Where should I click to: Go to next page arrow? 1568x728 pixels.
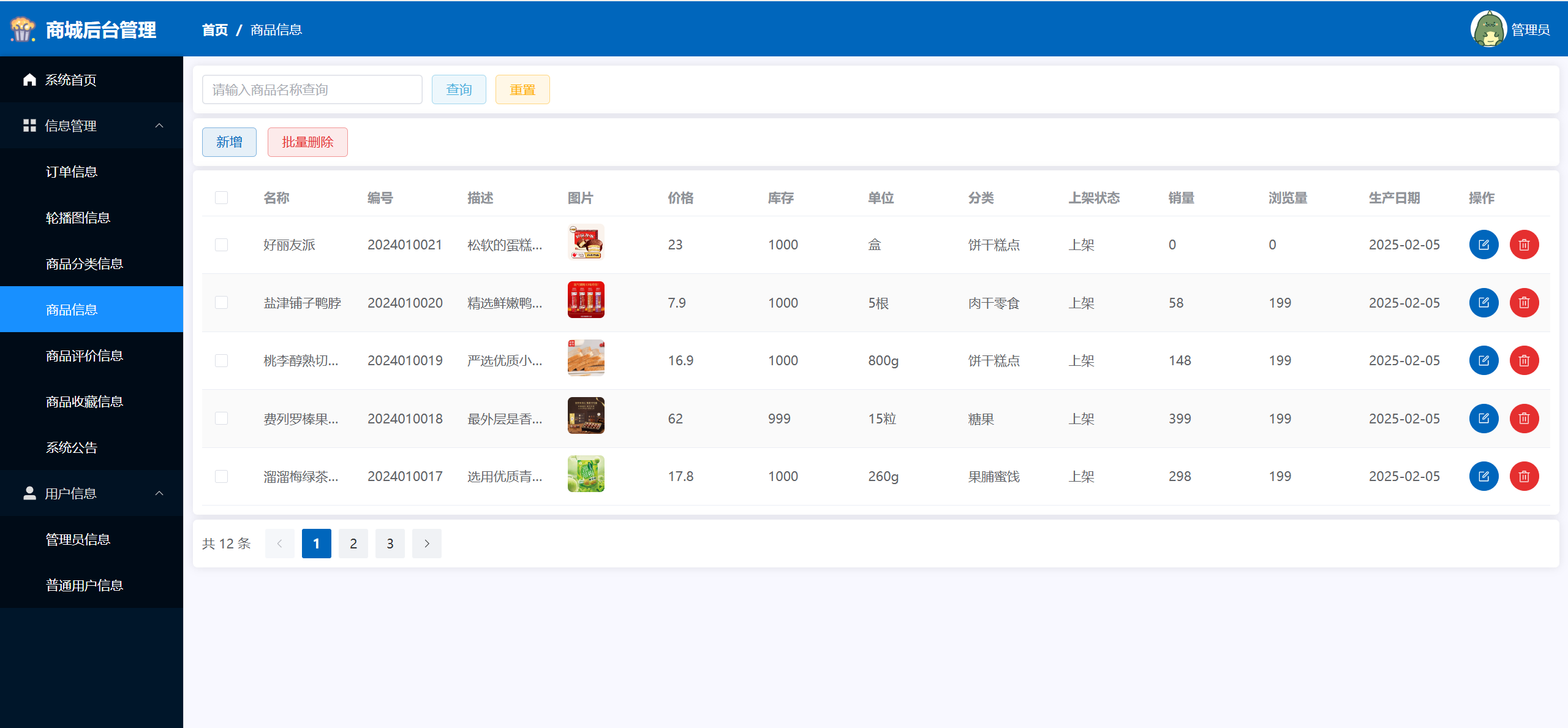(x=426, y=544)
